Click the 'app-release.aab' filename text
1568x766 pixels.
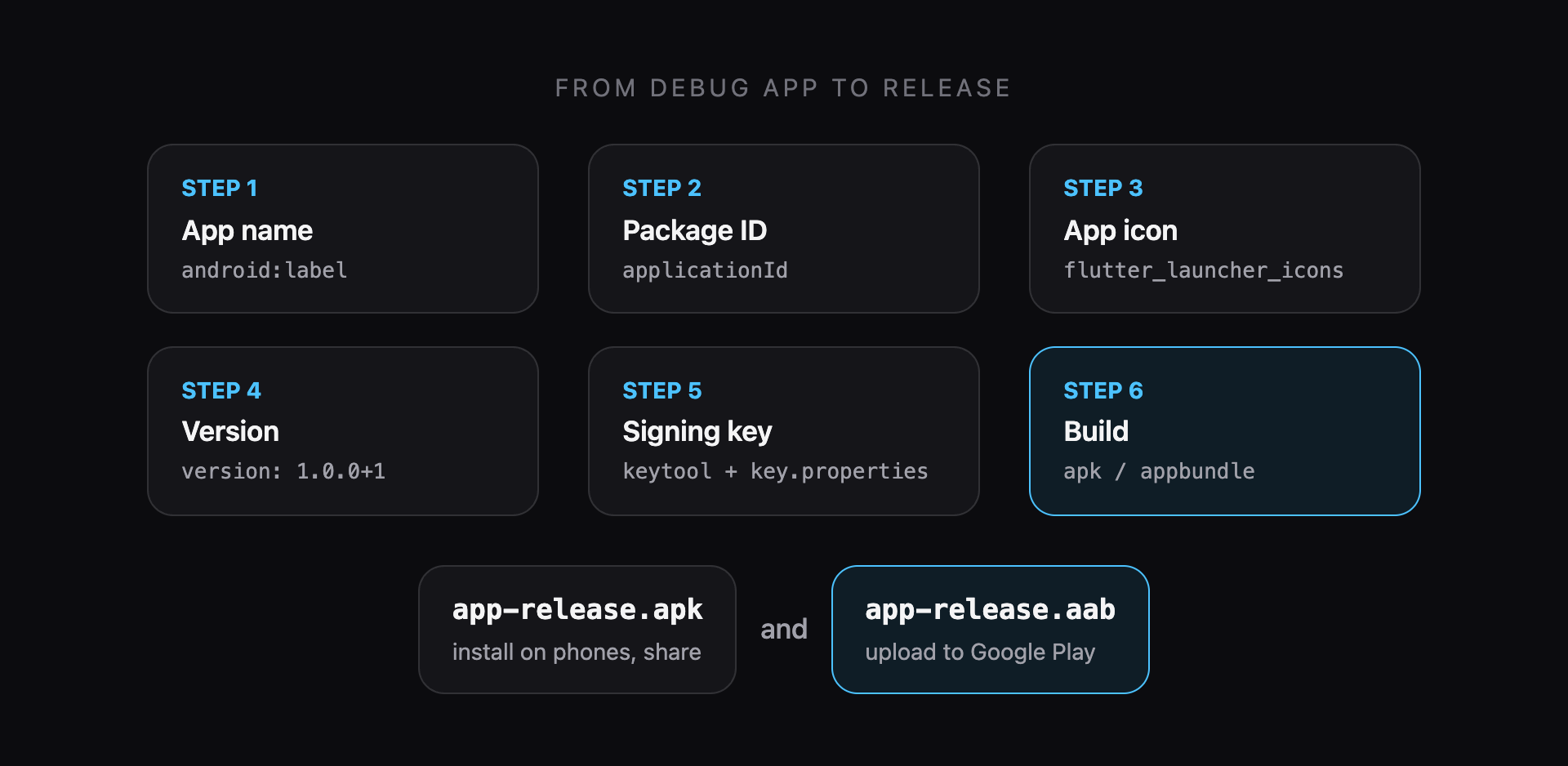click(991, 609)
